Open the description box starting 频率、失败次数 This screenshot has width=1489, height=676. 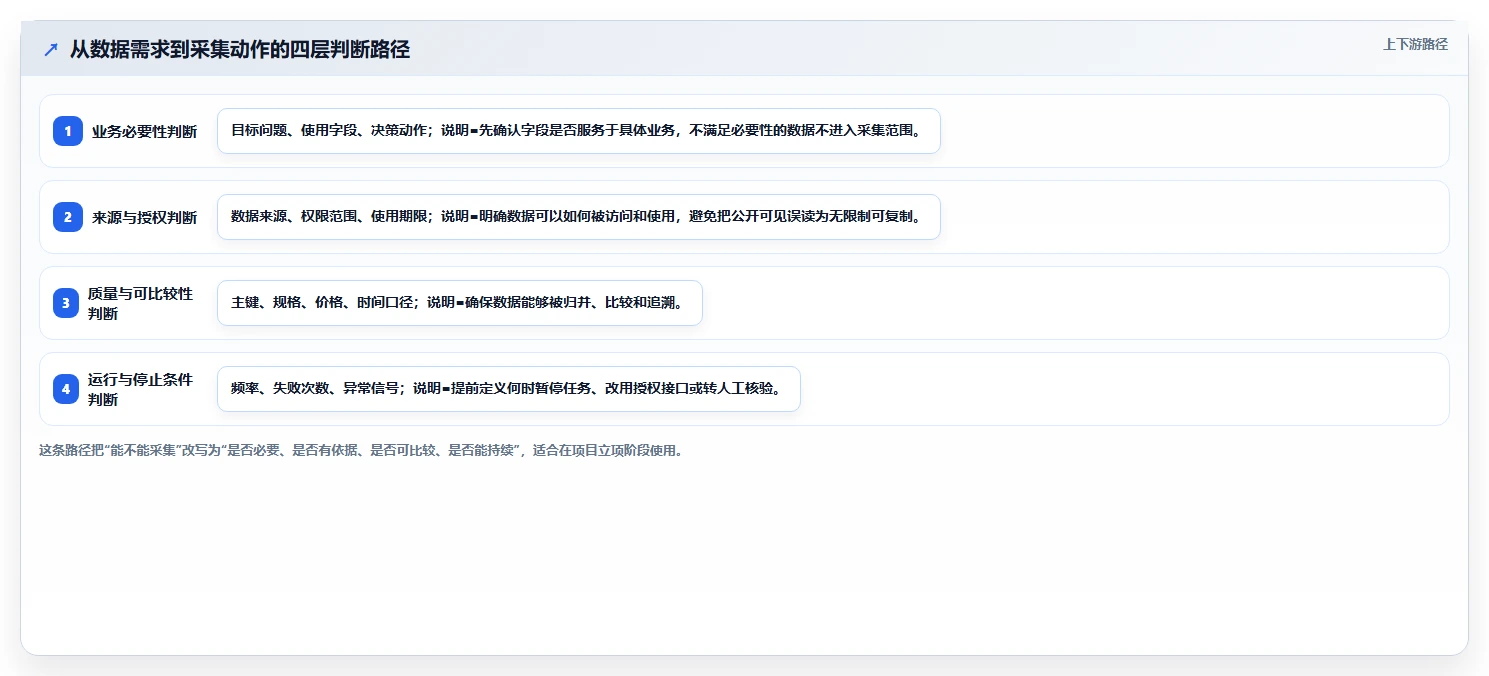[x=509, y=389]
